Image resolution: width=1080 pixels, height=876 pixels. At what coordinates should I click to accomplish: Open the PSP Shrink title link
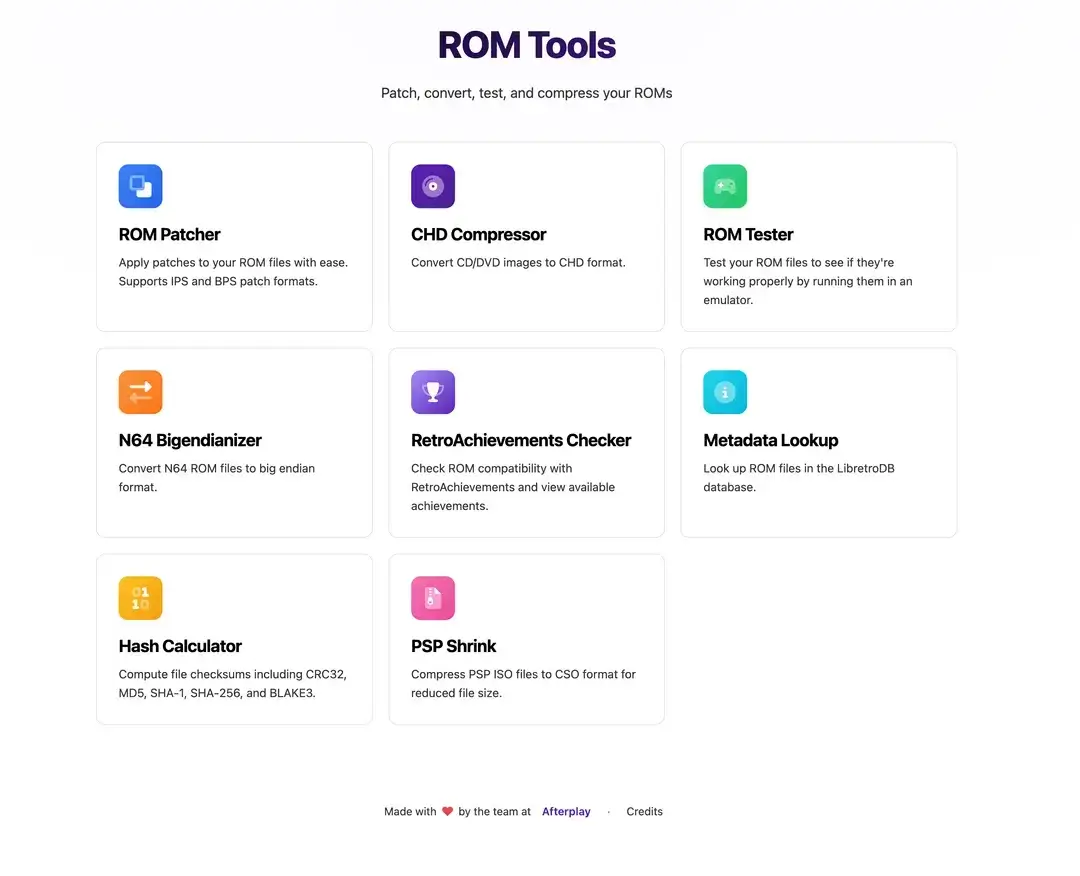[453, 647]
